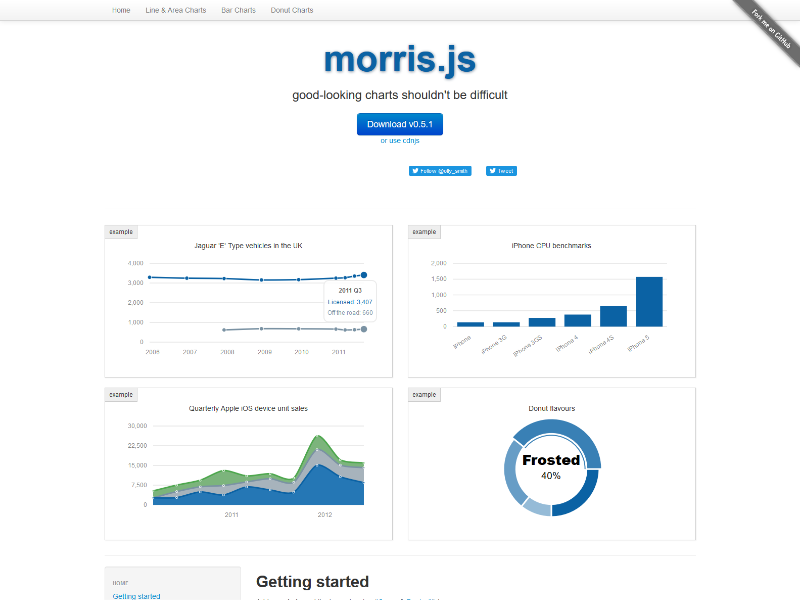
Task: Select the iPhone 3GS bar
Action: point(542,322)
